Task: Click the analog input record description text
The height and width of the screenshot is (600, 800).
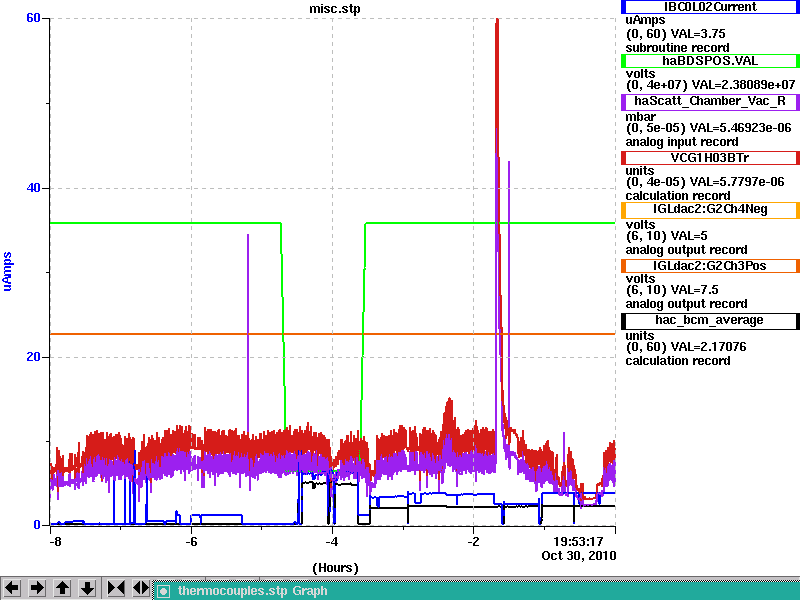Action: (682, 142)
